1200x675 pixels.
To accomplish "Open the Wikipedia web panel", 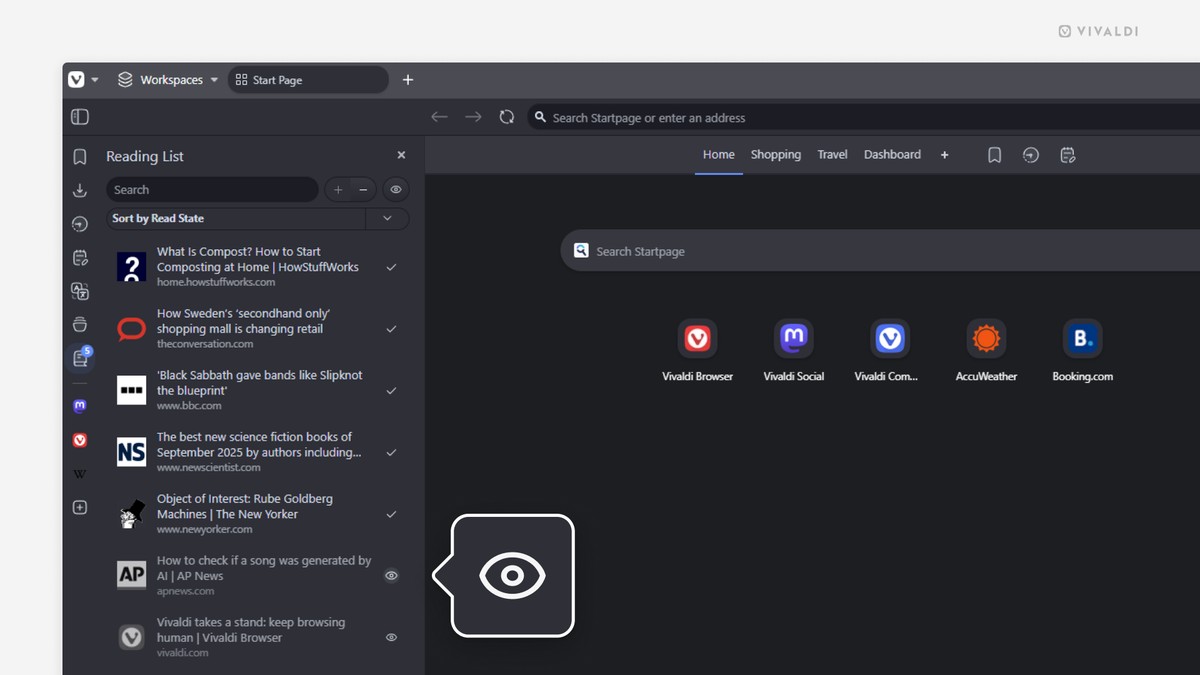I will click(80, 473).
